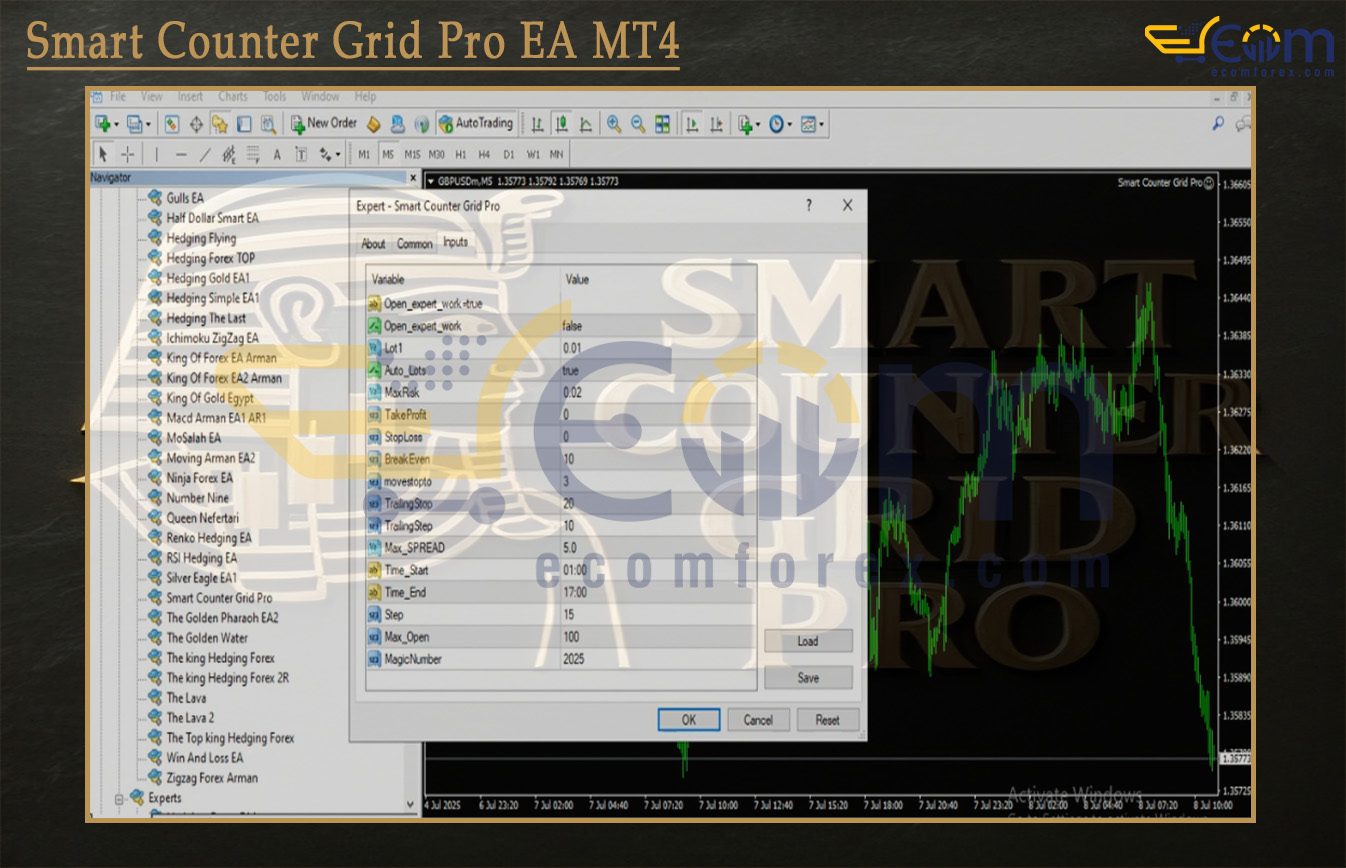Screen dimensions: 1346x868
Task: Click the Load button
Action: 808,642
